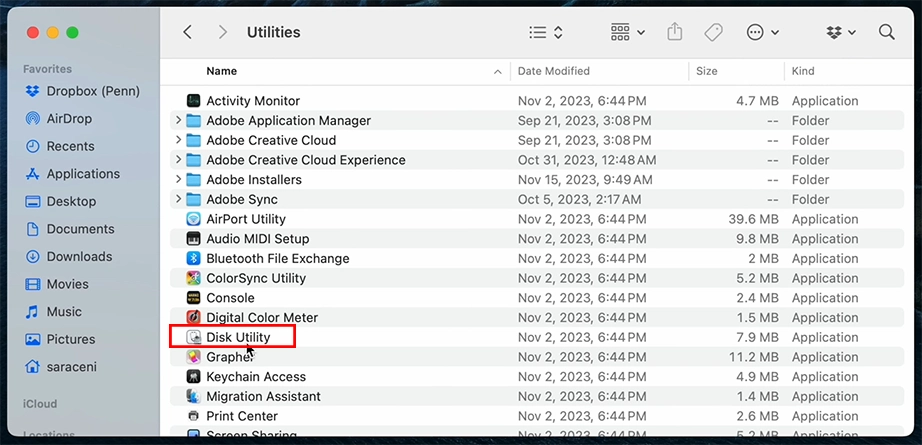Image resolution: width=922 pixels, height=445 pixels.
Task: Select the Migration Assistant icon
Action: [193, 396]
